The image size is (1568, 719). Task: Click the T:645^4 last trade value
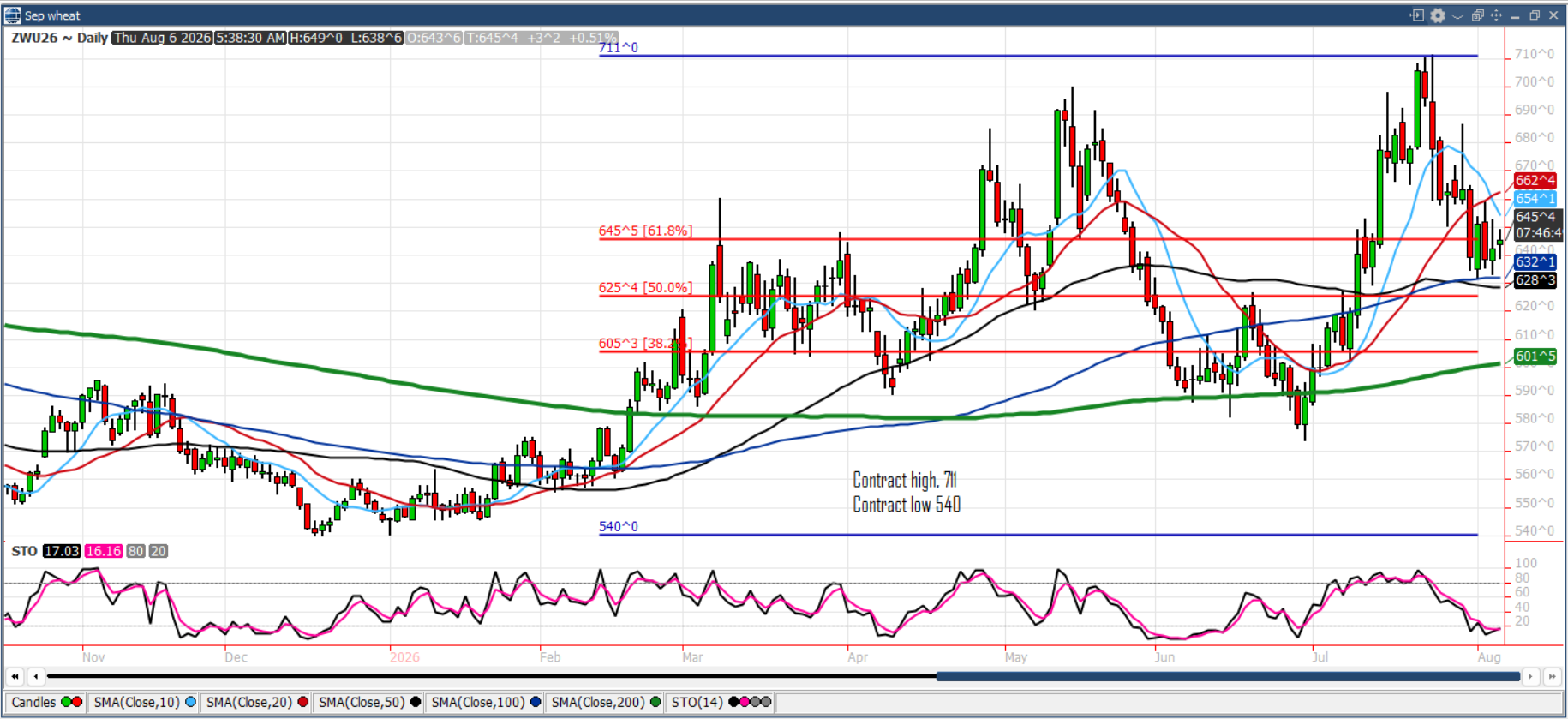[x=492, y=38]
